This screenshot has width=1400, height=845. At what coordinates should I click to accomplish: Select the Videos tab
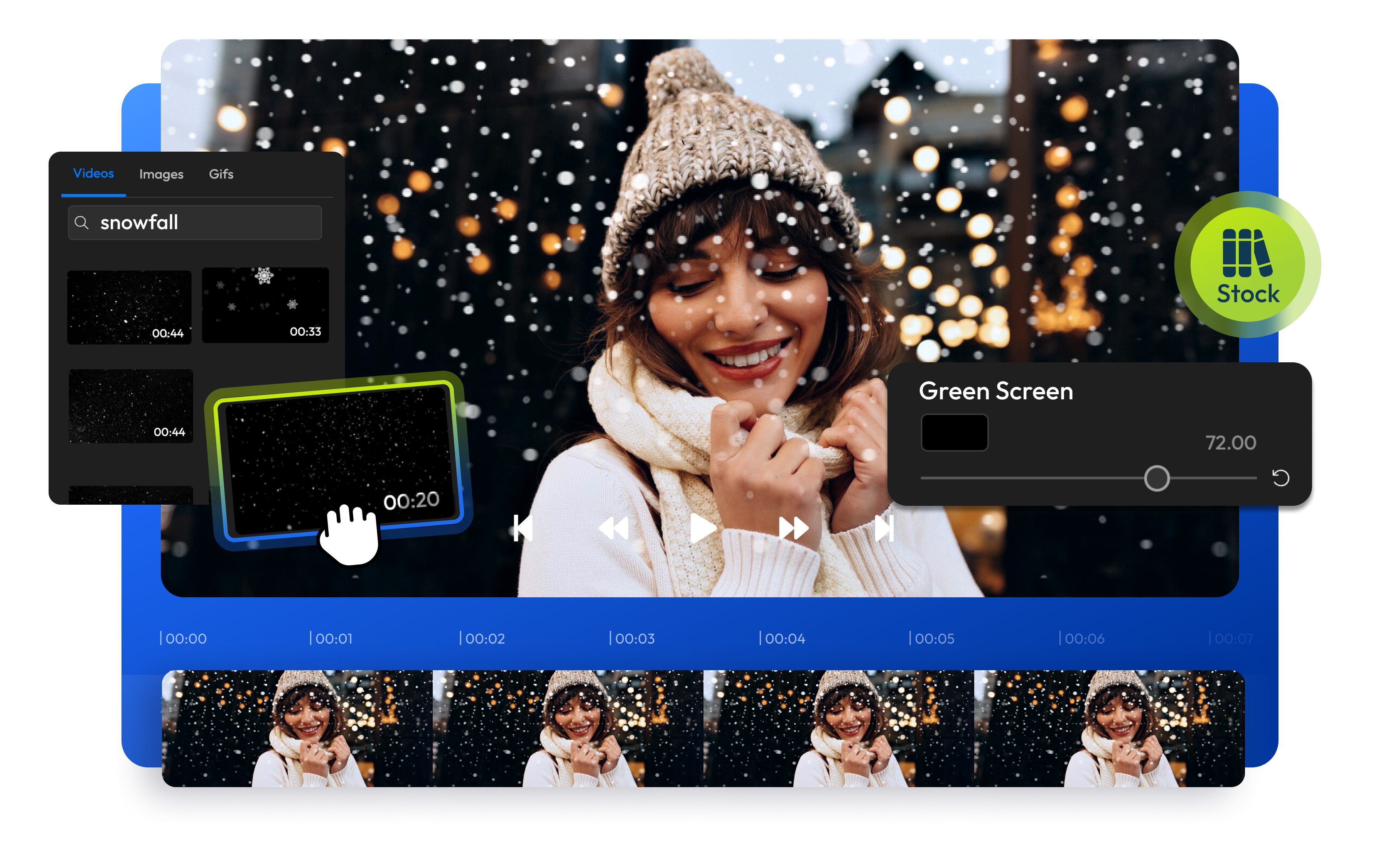(93, 174)
